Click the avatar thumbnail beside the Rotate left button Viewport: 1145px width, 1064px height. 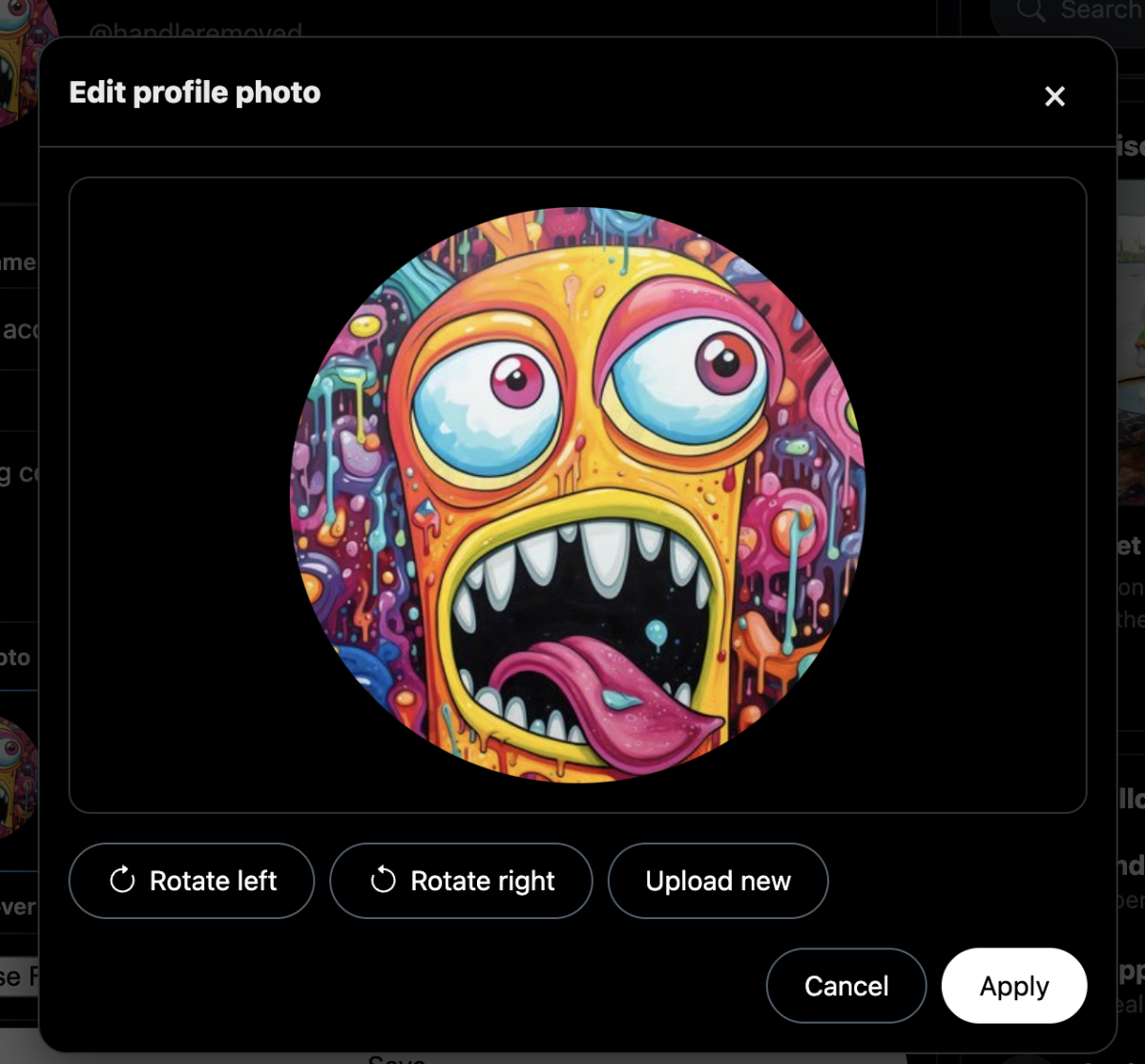18,777
